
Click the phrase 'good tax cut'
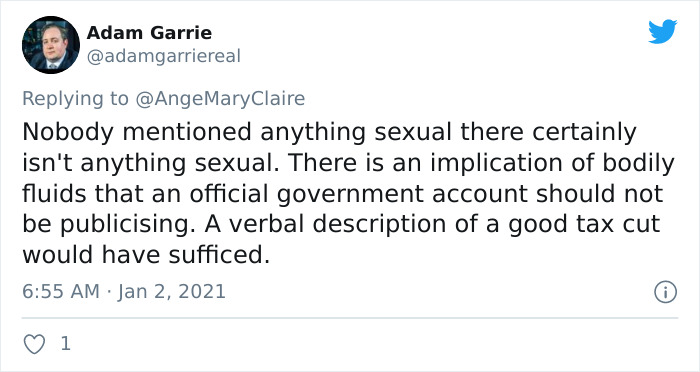coord(584,225)
